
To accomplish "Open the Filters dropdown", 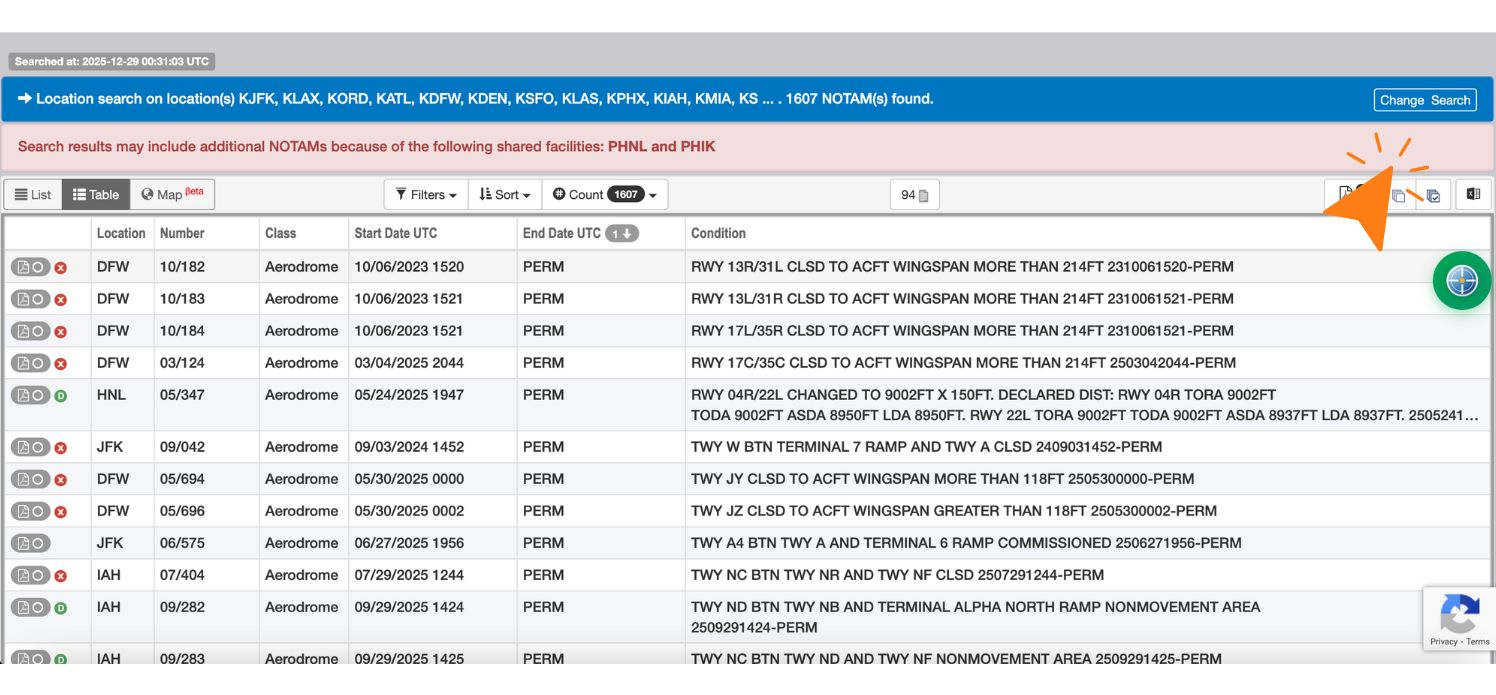I will coord(425,194).
